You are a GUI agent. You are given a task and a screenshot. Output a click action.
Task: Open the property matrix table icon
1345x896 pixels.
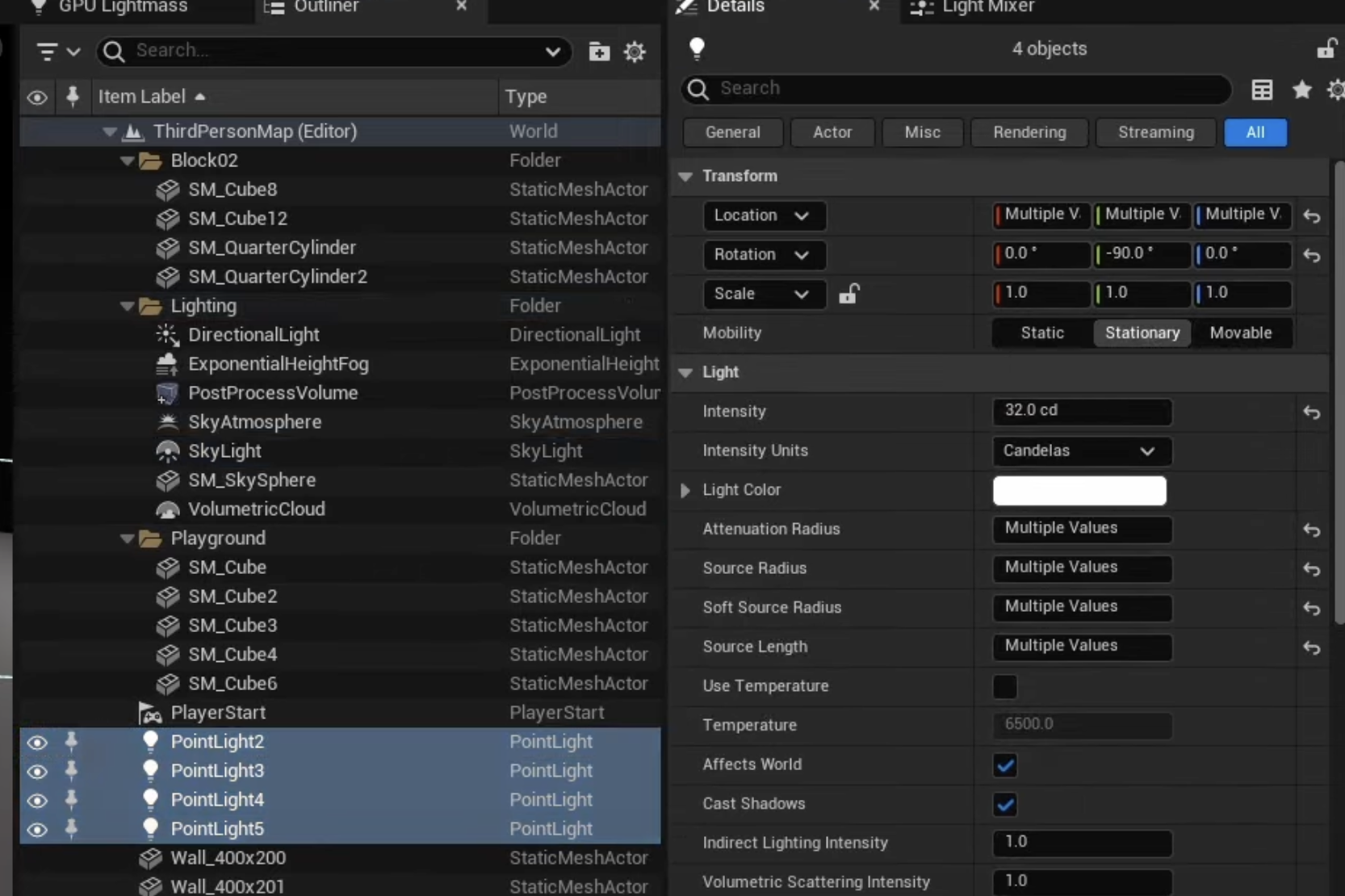[x=1262, y=90]
